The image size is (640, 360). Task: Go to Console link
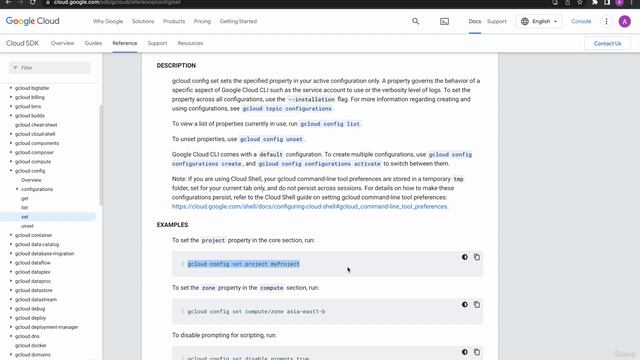point(581,21)
